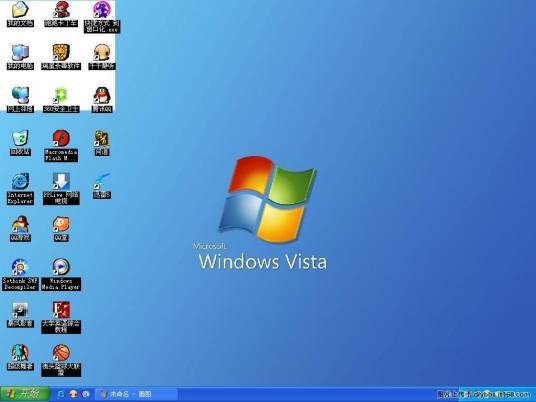Open the orange QQ hall fish icon

pos(61,228)
